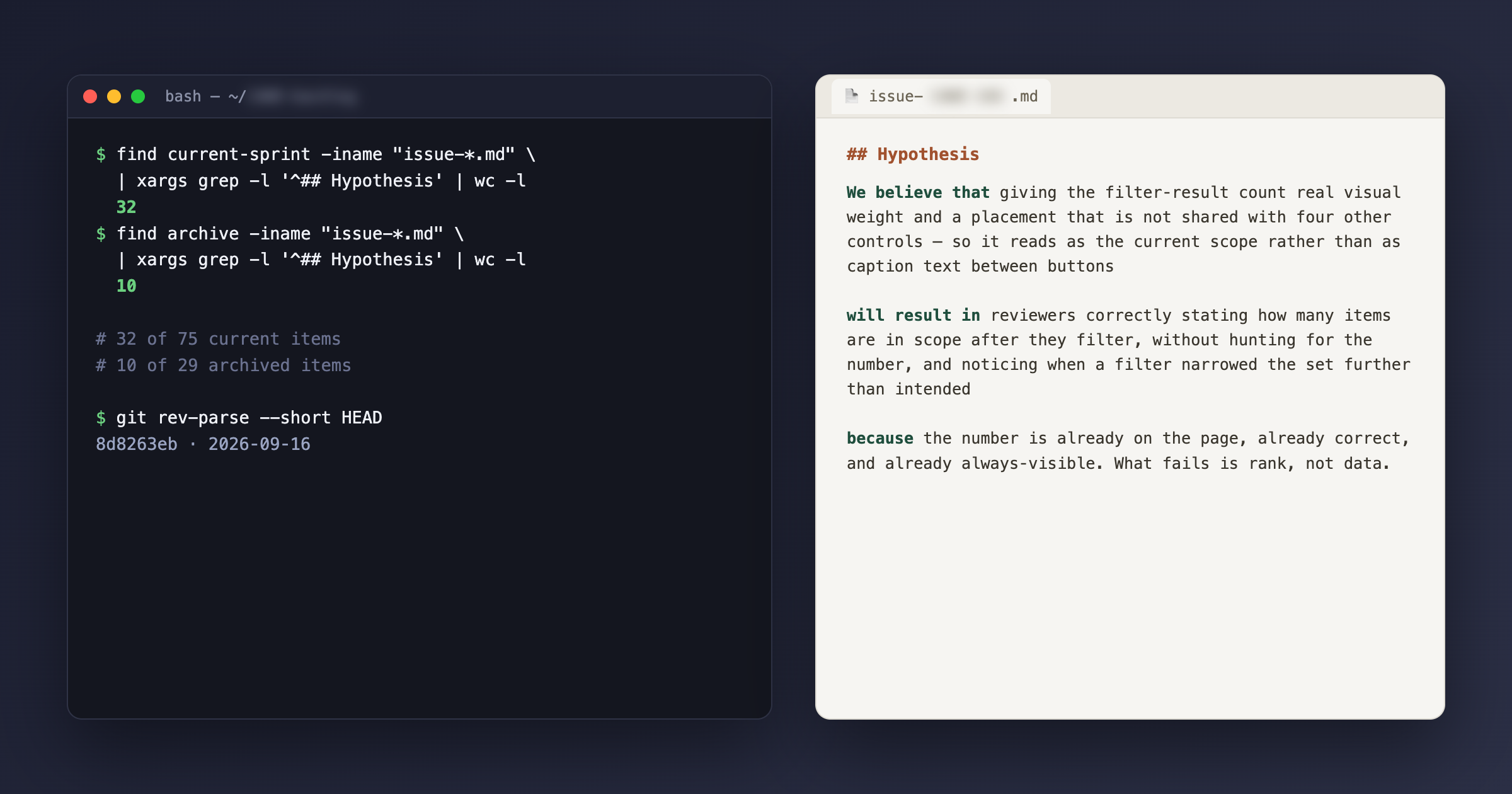Click the 'because' bold keyword in editor
1512x794 pixels.
[880, 438]
